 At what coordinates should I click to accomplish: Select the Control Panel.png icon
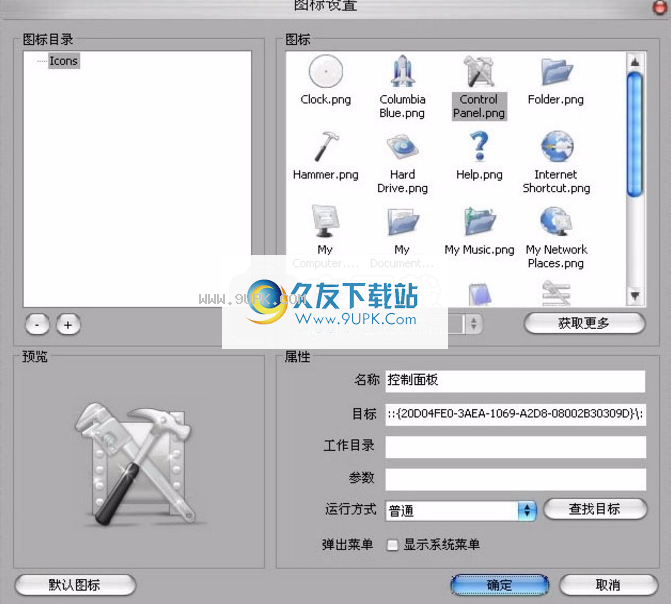[479, 72]
